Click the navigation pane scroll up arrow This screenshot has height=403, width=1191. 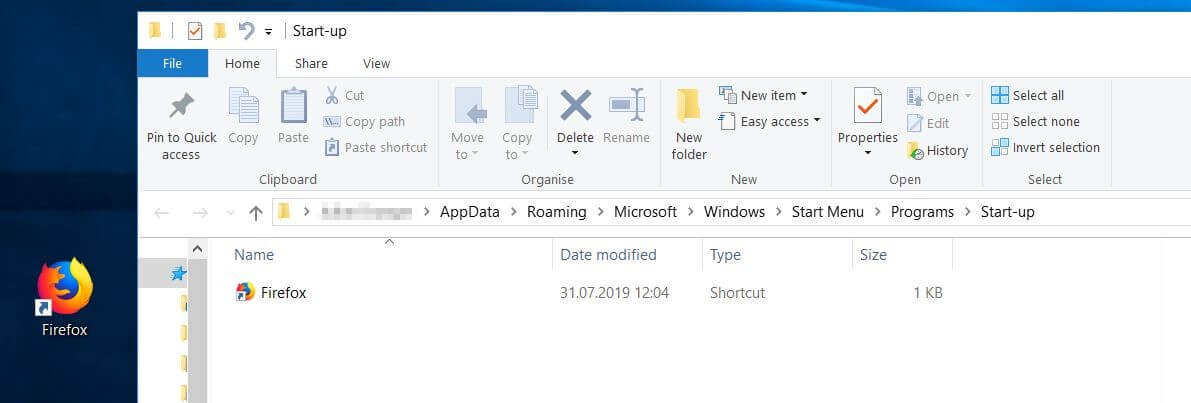click(x=196, y=248)
